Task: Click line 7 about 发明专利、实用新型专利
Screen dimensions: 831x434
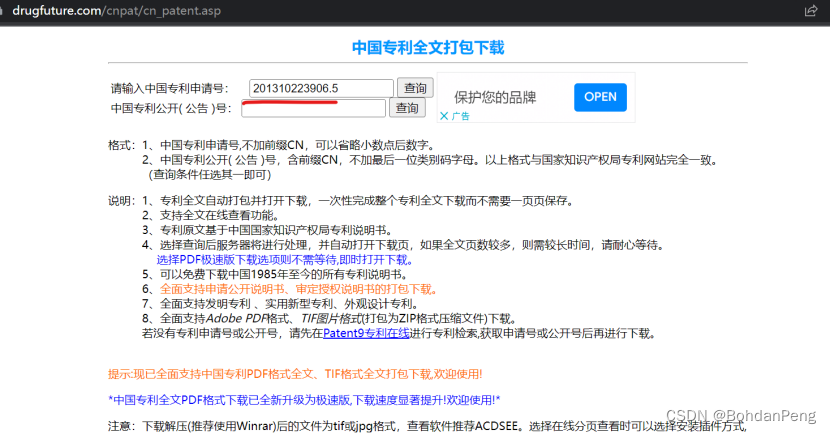Action: [x=281, y=304]
